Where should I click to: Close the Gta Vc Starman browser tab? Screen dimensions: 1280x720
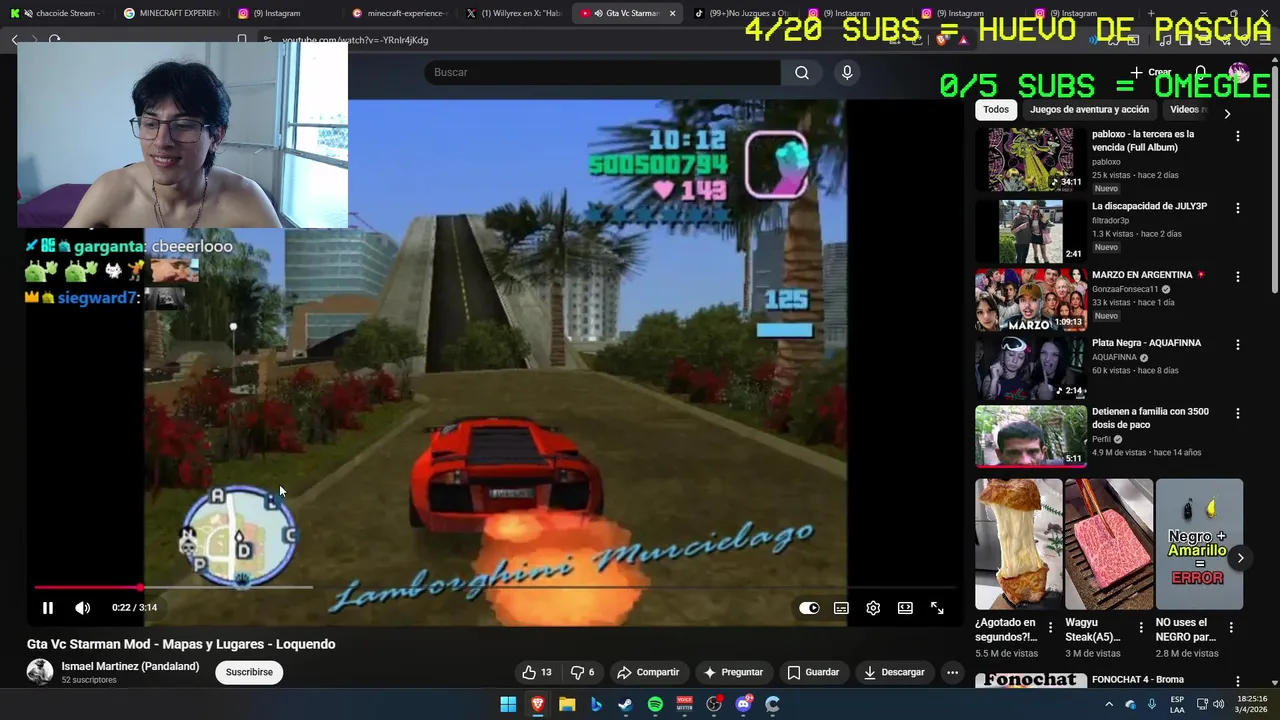pos(672,13)
